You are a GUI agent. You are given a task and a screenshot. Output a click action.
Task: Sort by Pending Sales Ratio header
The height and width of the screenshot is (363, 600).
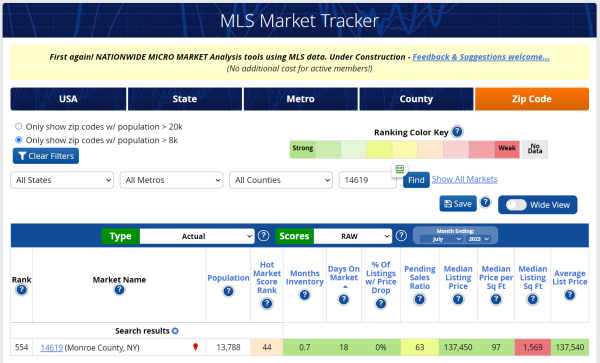click(420, 277)
